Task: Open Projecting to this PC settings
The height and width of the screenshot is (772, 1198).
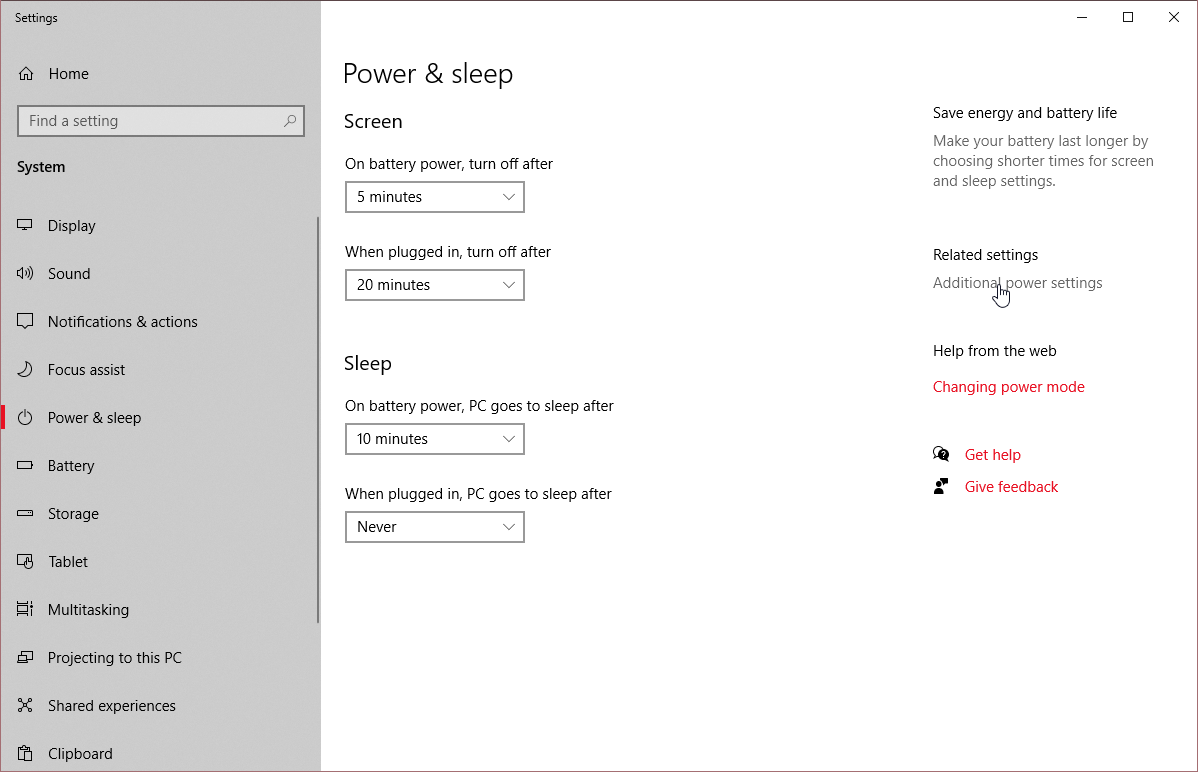Action: pos(24,657)
